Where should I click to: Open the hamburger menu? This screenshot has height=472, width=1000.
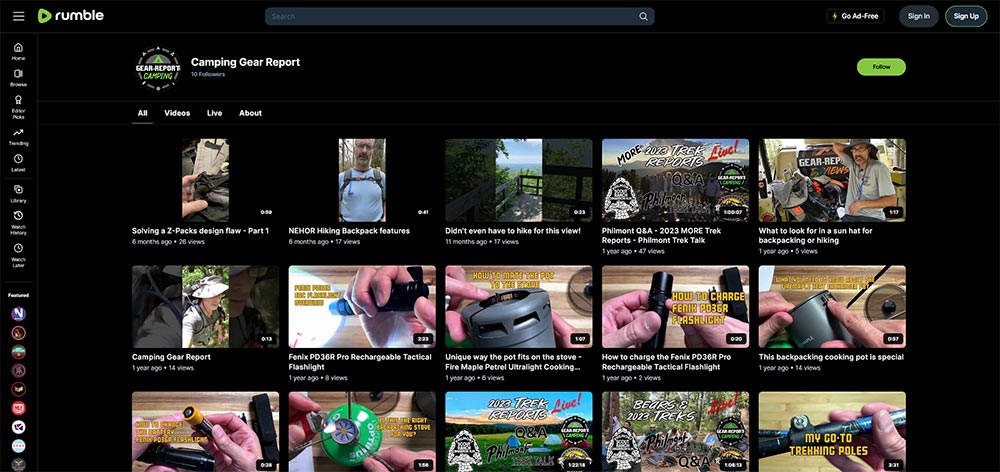18,16
